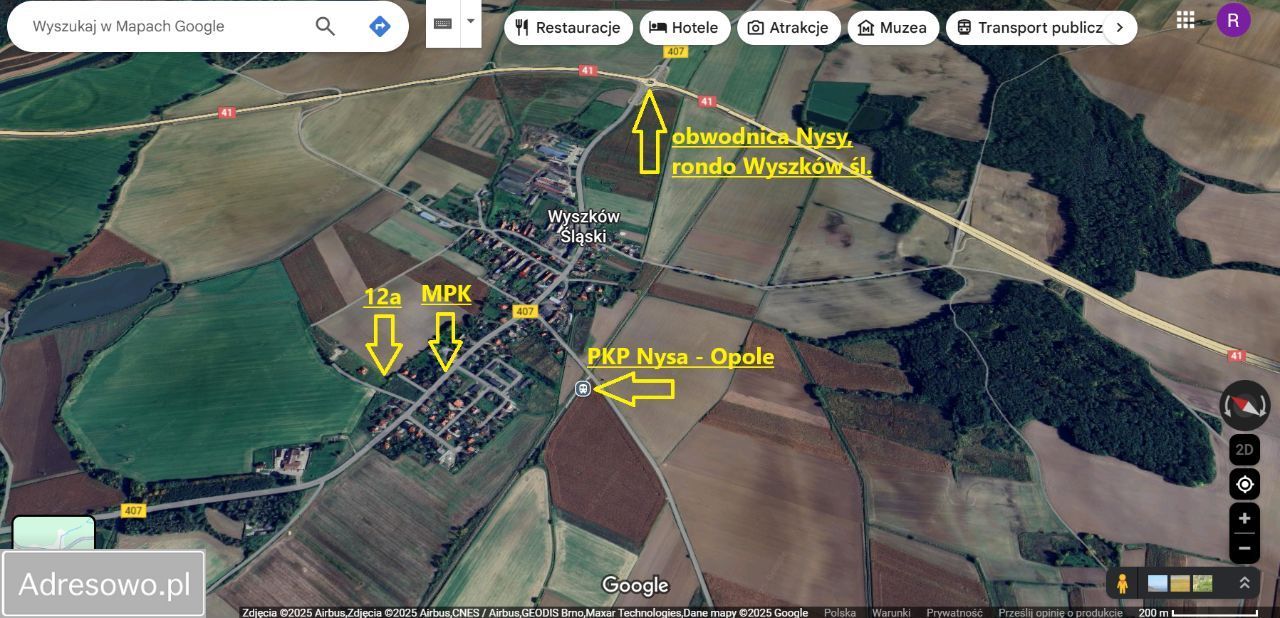Select the Restauracje search icon
The width and height of the screenshot is (1280, 618).
522,27
